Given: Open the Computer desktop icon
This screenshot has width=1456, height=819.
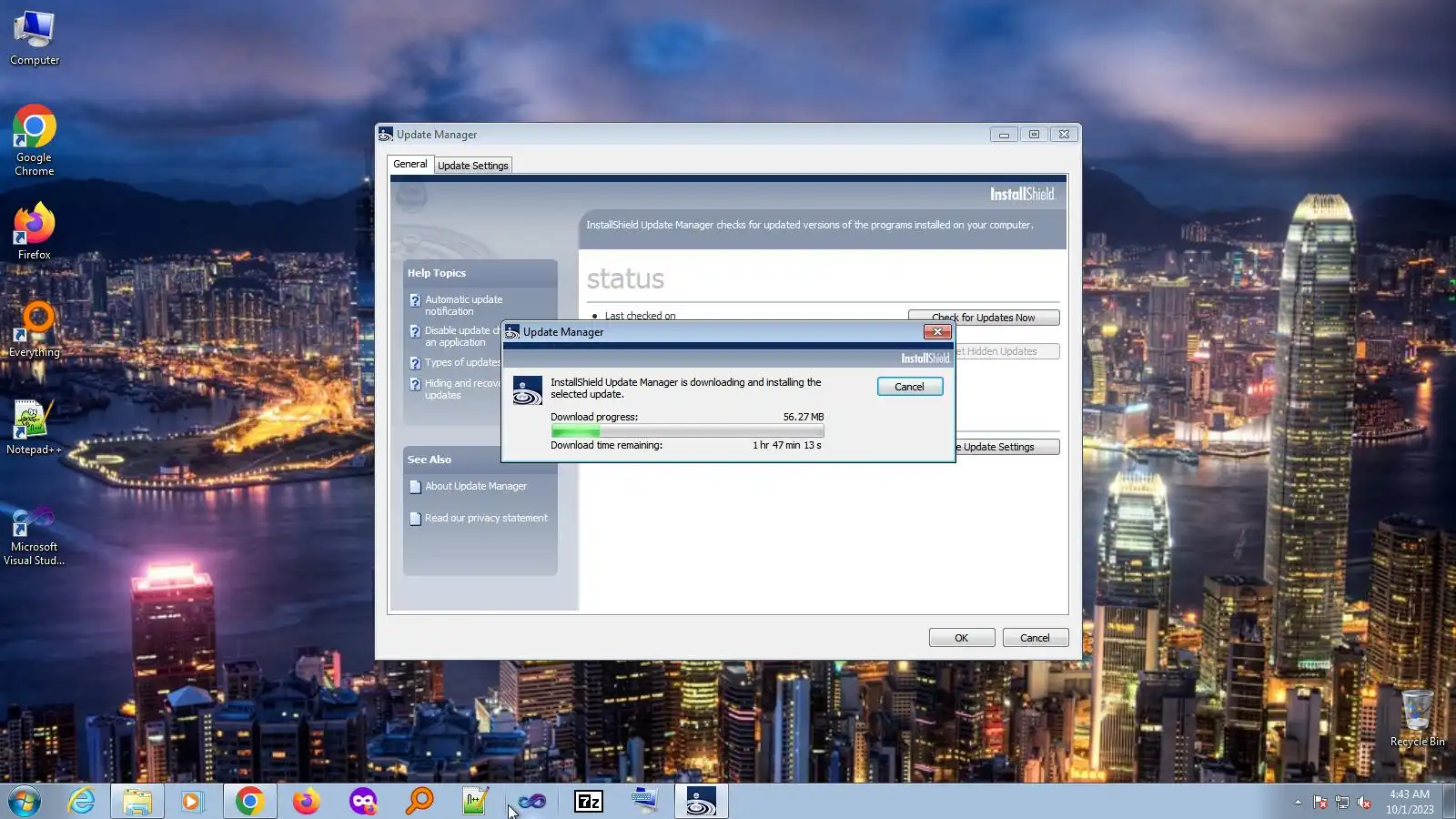Looking at the screenshot, I should tap(35, 38).
